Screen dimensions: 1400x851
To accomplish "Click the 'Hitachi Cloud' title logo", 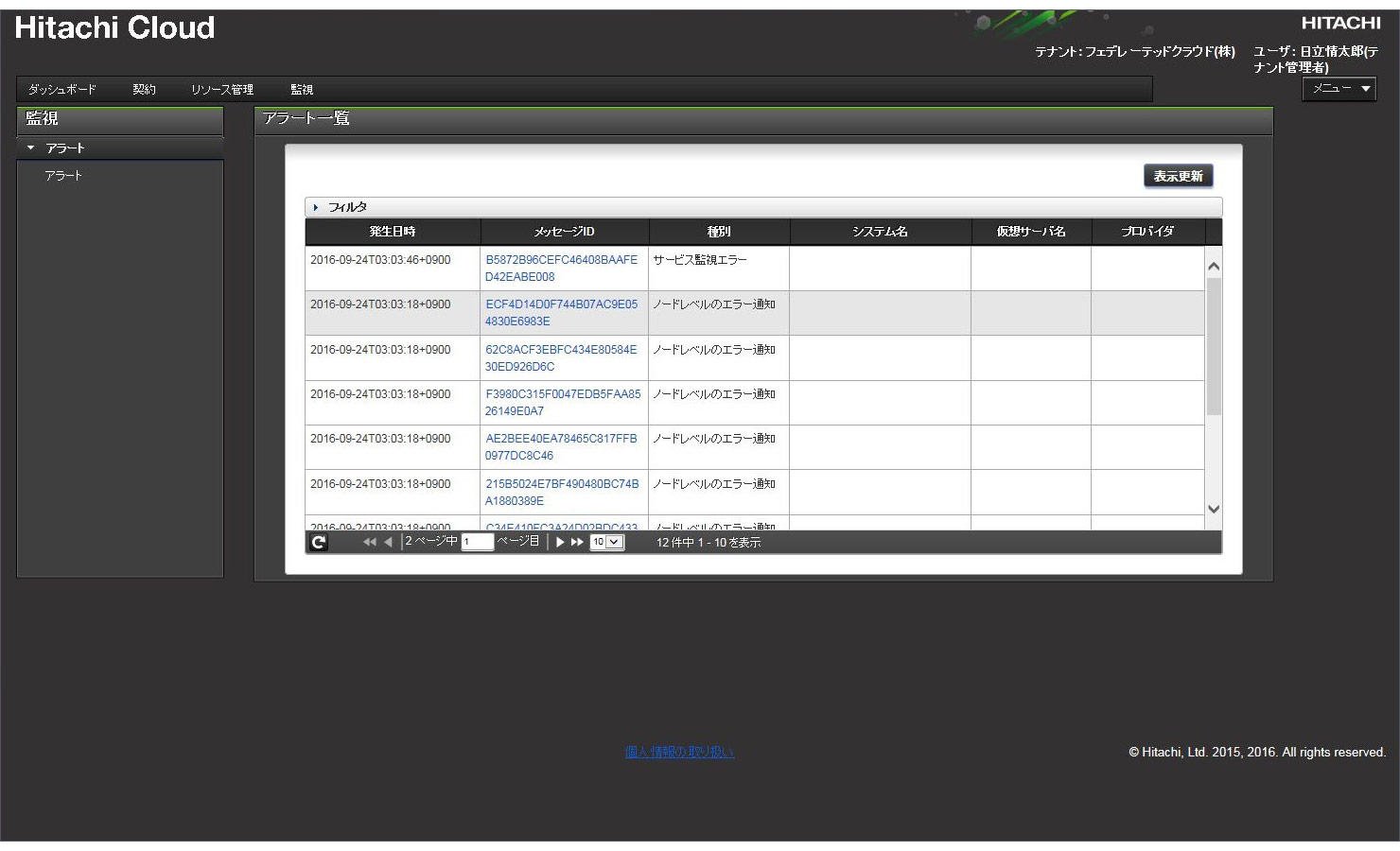I will pyautogui.click(x=114, y=27).
